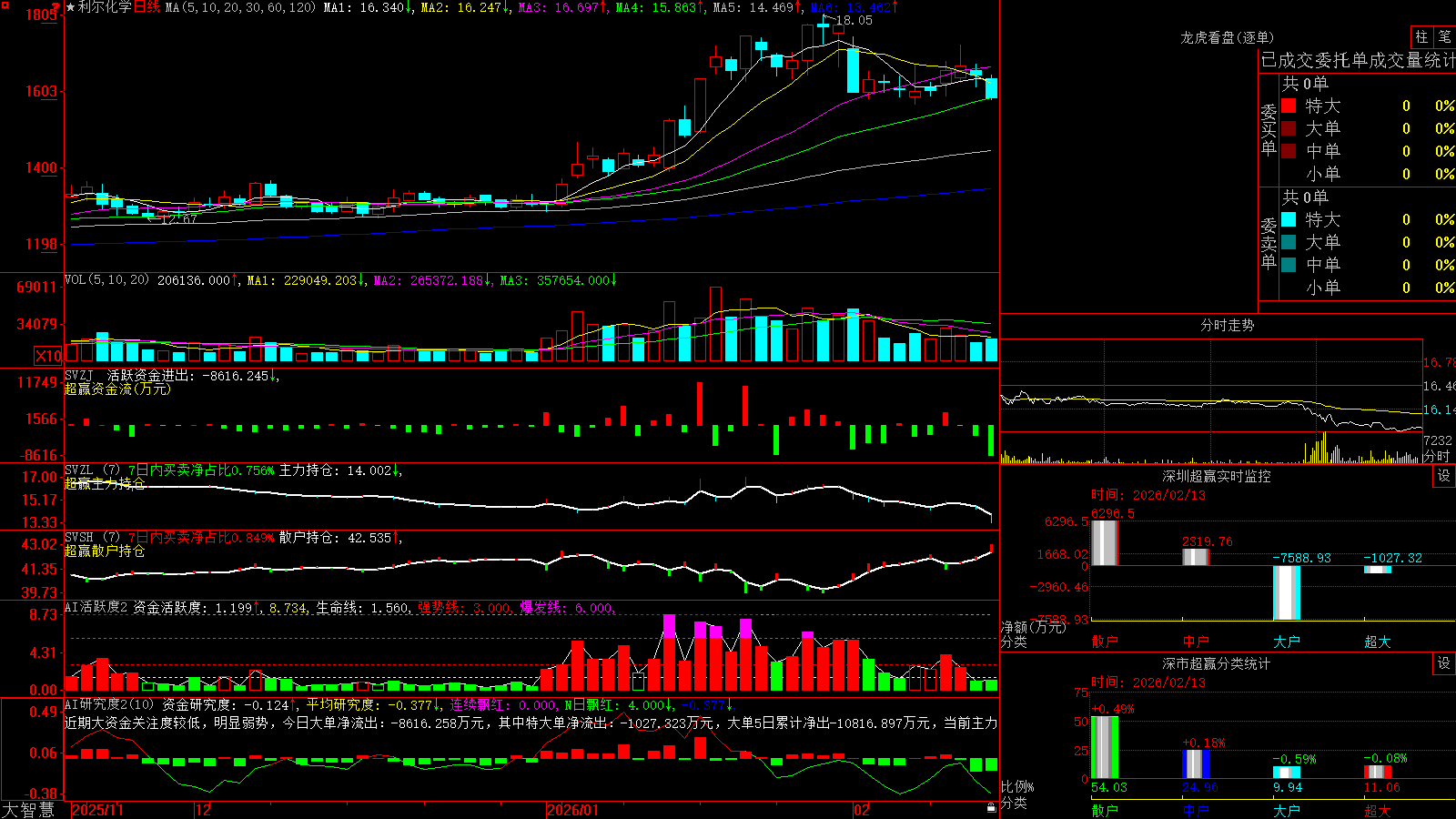Click the 大智慧 logo label
1456x819 pixels.
click(28, 810)
